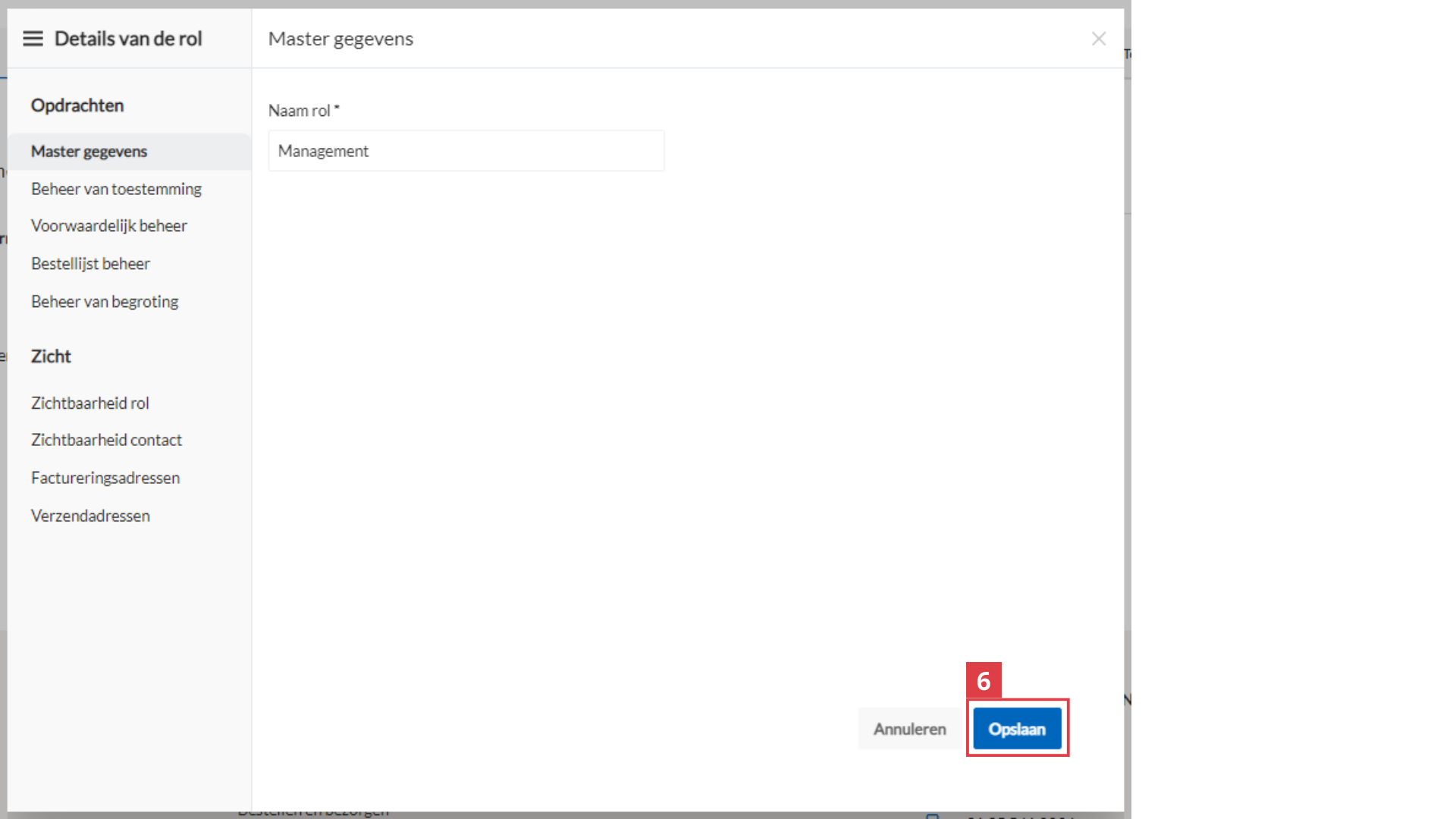Save the role with Opslaan
This screenshot has height=819, width=1456.
tap(1017, 729)
